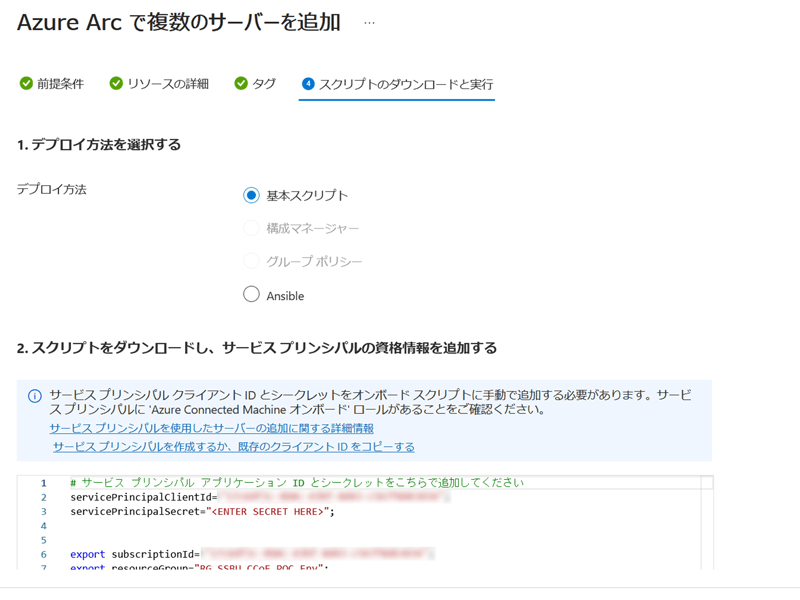The height and width of the screenshot is (600, 800).
Task: Click the servicePrincipalClientId line in the script
Action: (260, 497)
